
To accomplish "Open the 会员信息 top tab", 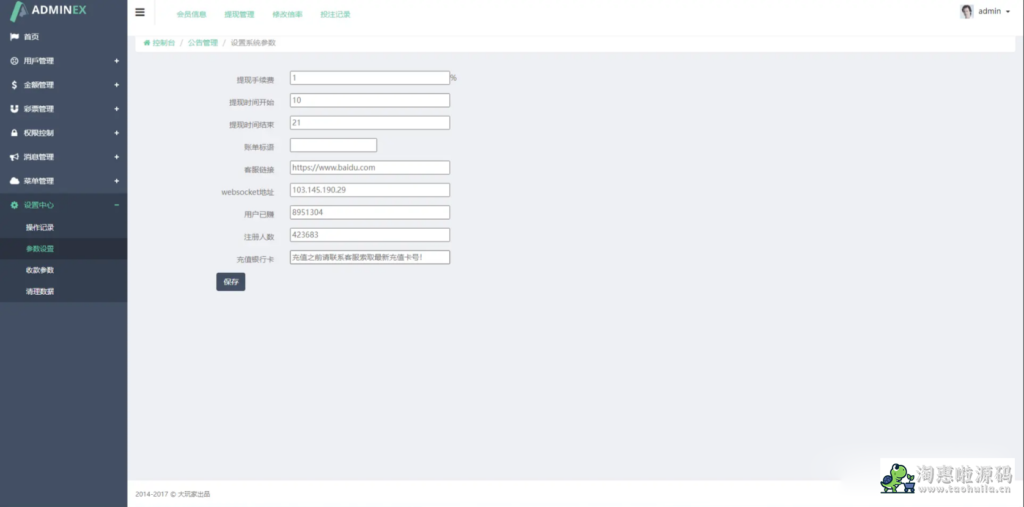I will [x=190, y=15].
